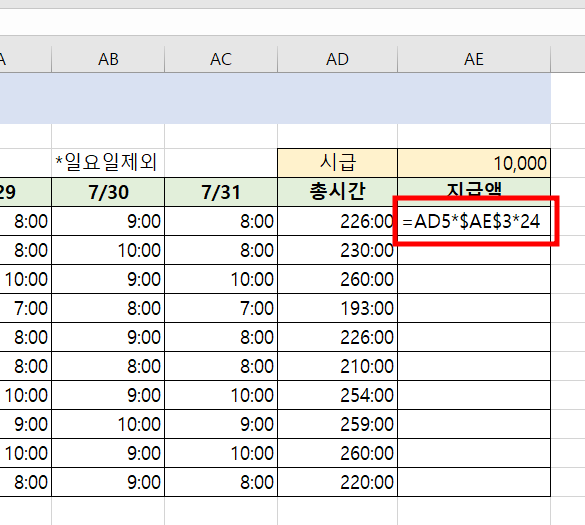Click 7/31 value 8:00 in the formula row
The height and width of the screenshot is (525, 585).
click(x=221, y=221)
